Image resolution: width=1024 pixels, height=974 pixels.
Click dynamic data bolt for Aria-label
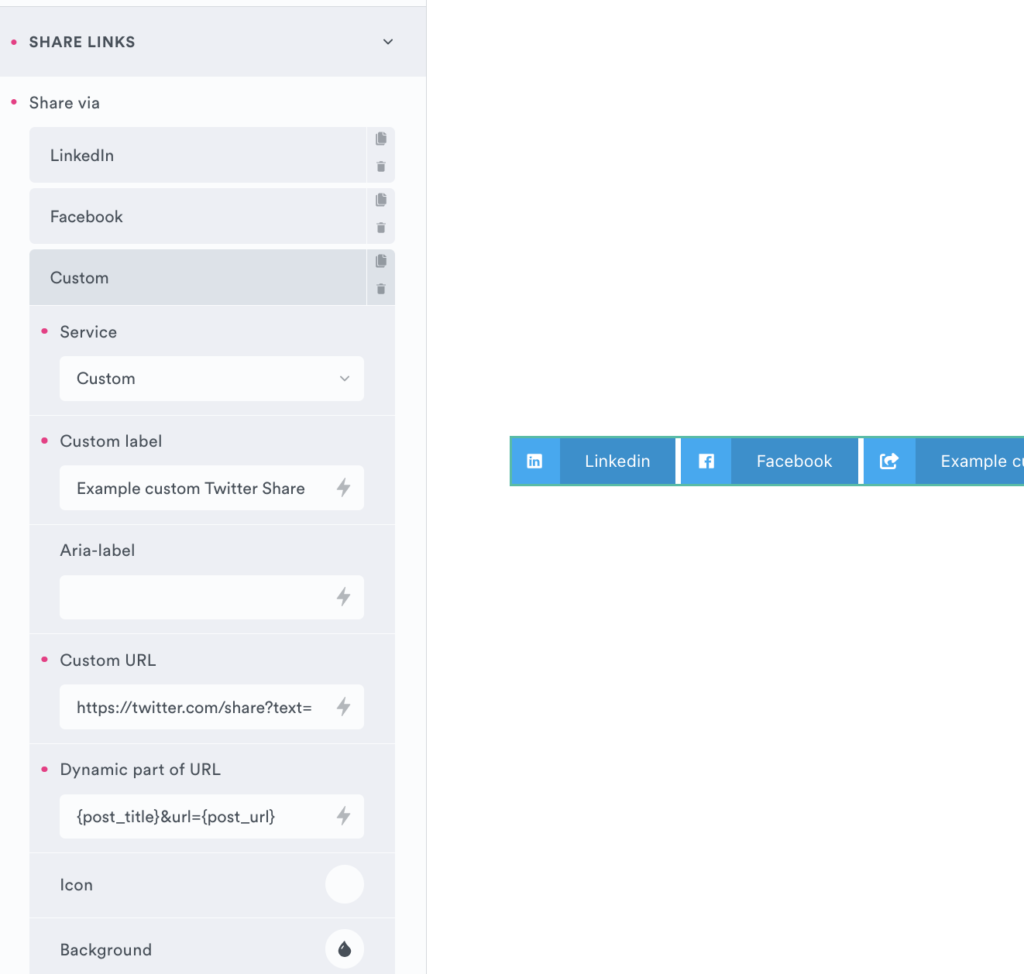(343, 597)
